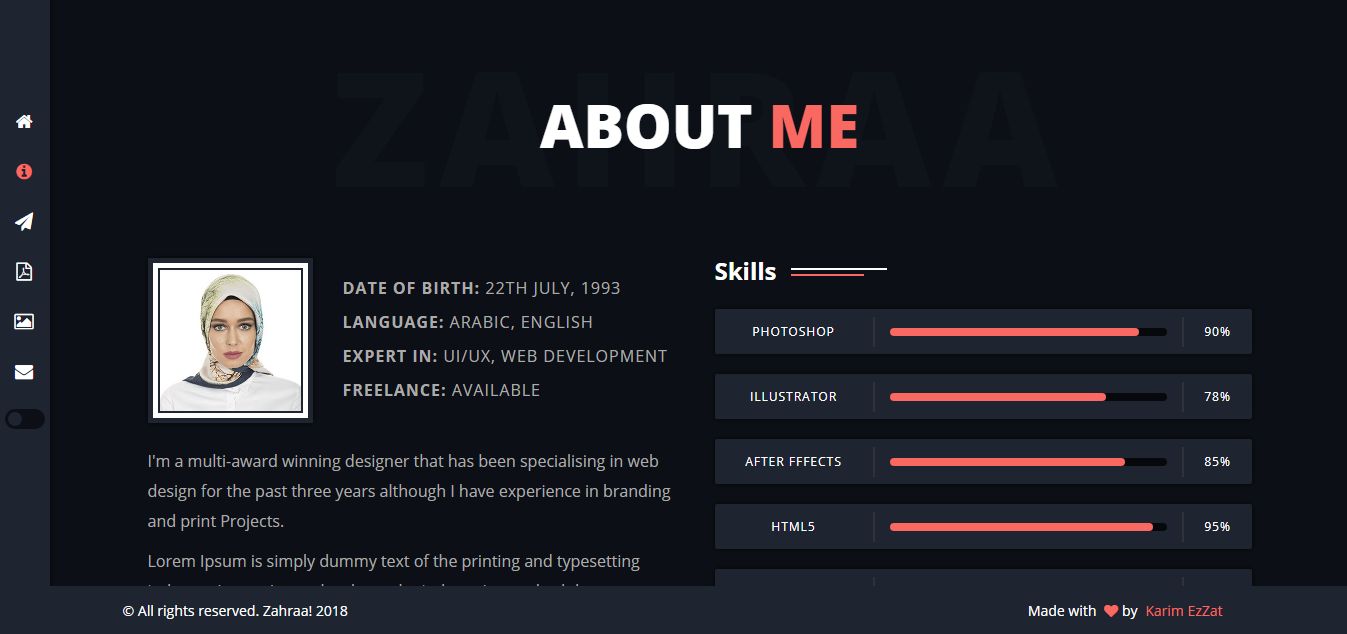Open the envelope contact icon
The image size is (1347, 634).
[24, 372]
